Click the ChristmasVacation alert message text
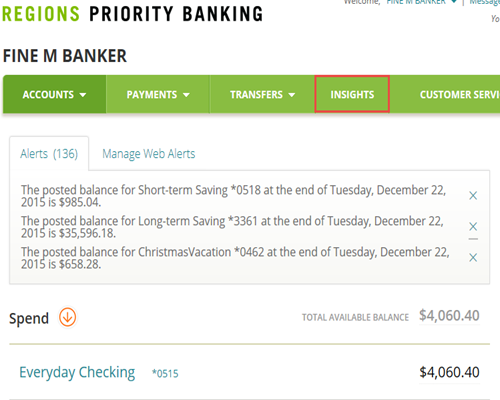This screenshot has width=500, height=400. point(235,258)
